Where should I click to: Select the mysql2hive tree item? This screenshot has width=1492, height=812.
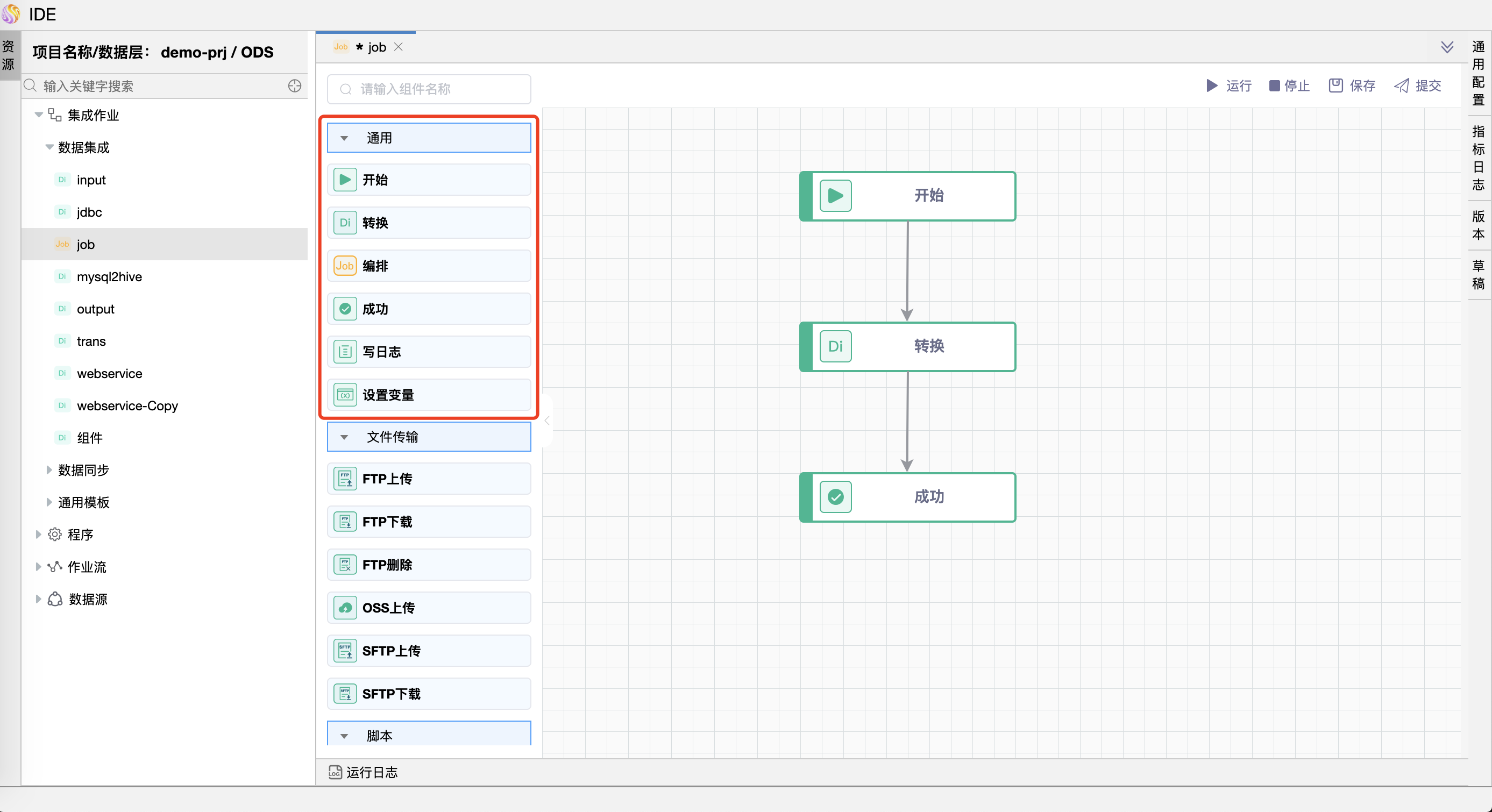tap(111, 276)
